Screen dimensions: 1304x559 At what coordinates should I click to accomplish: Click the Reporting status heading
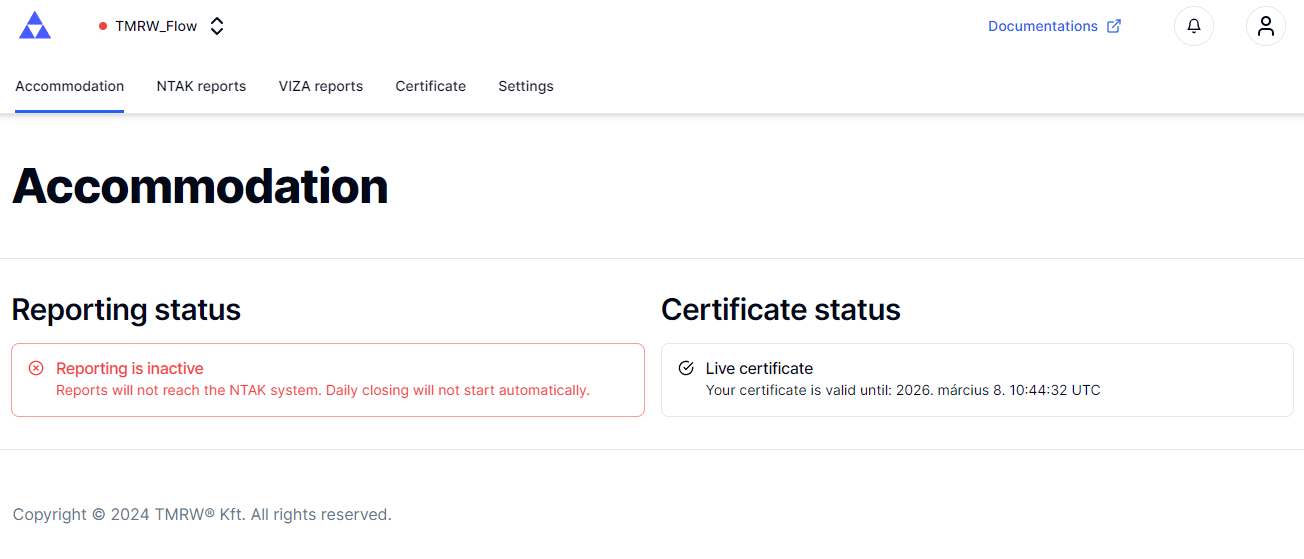coord(126,310)
